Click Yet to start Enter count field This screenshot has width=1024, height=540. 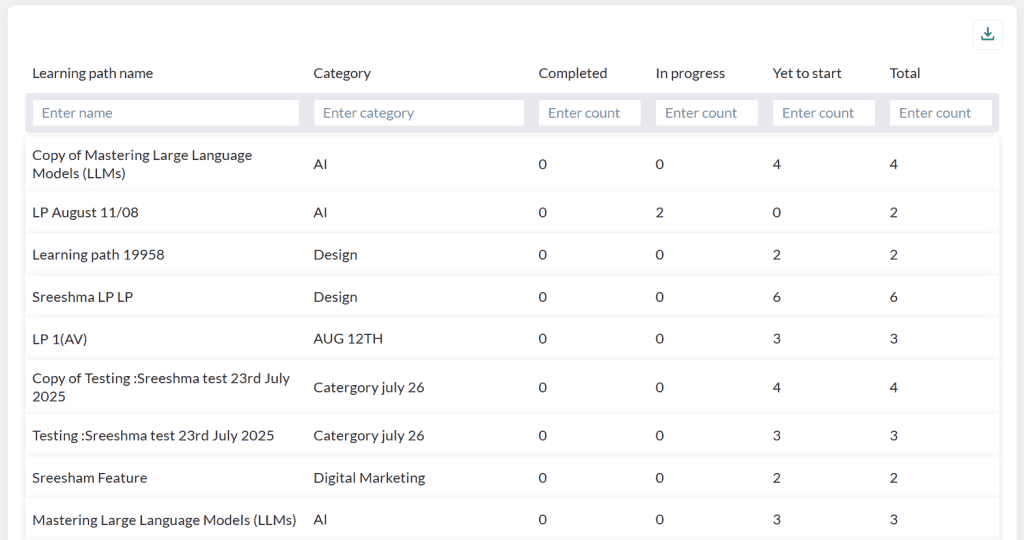click(x=824, y=113)
